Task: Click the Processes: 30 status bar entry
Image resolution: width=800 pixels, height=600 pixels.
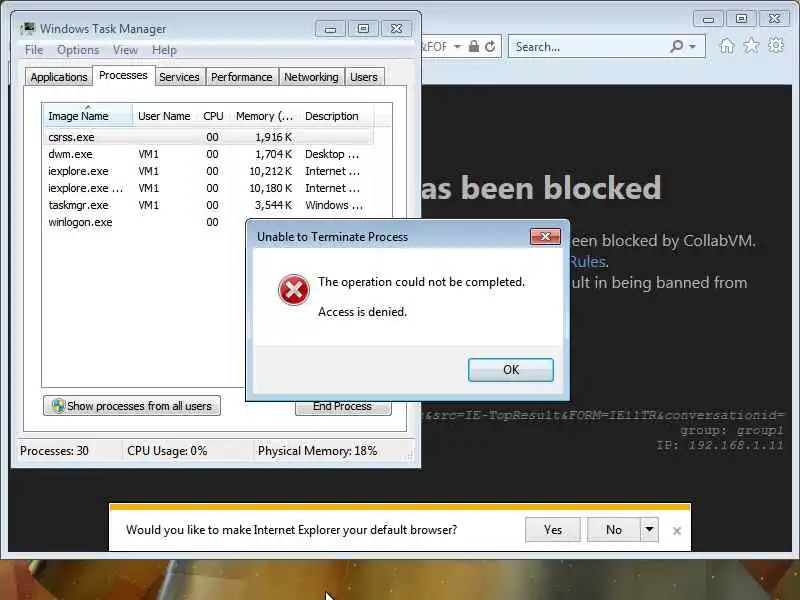Action: pos(54,451)
